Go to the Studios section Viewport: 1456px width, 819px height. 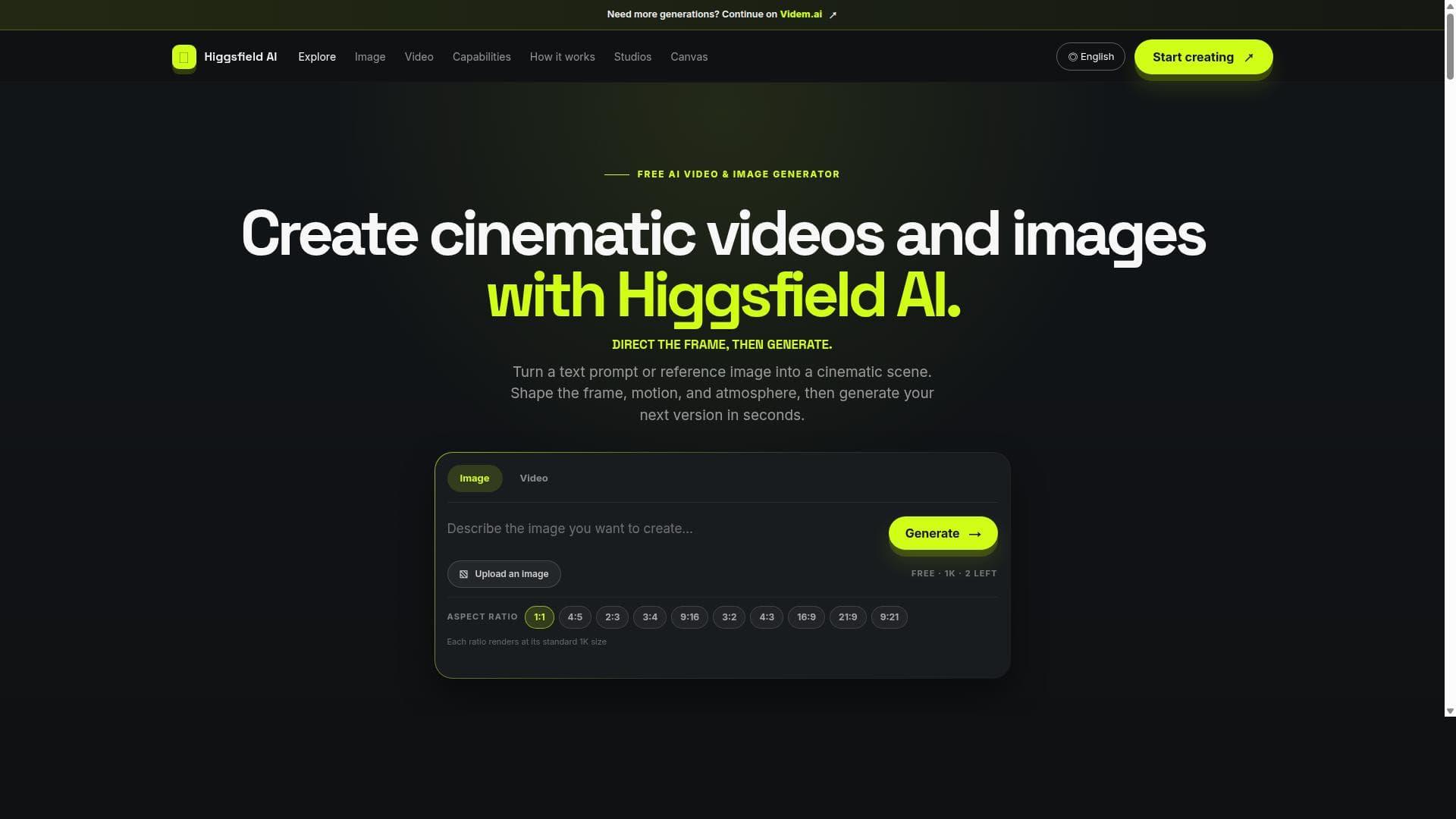(x=632, y=57)
